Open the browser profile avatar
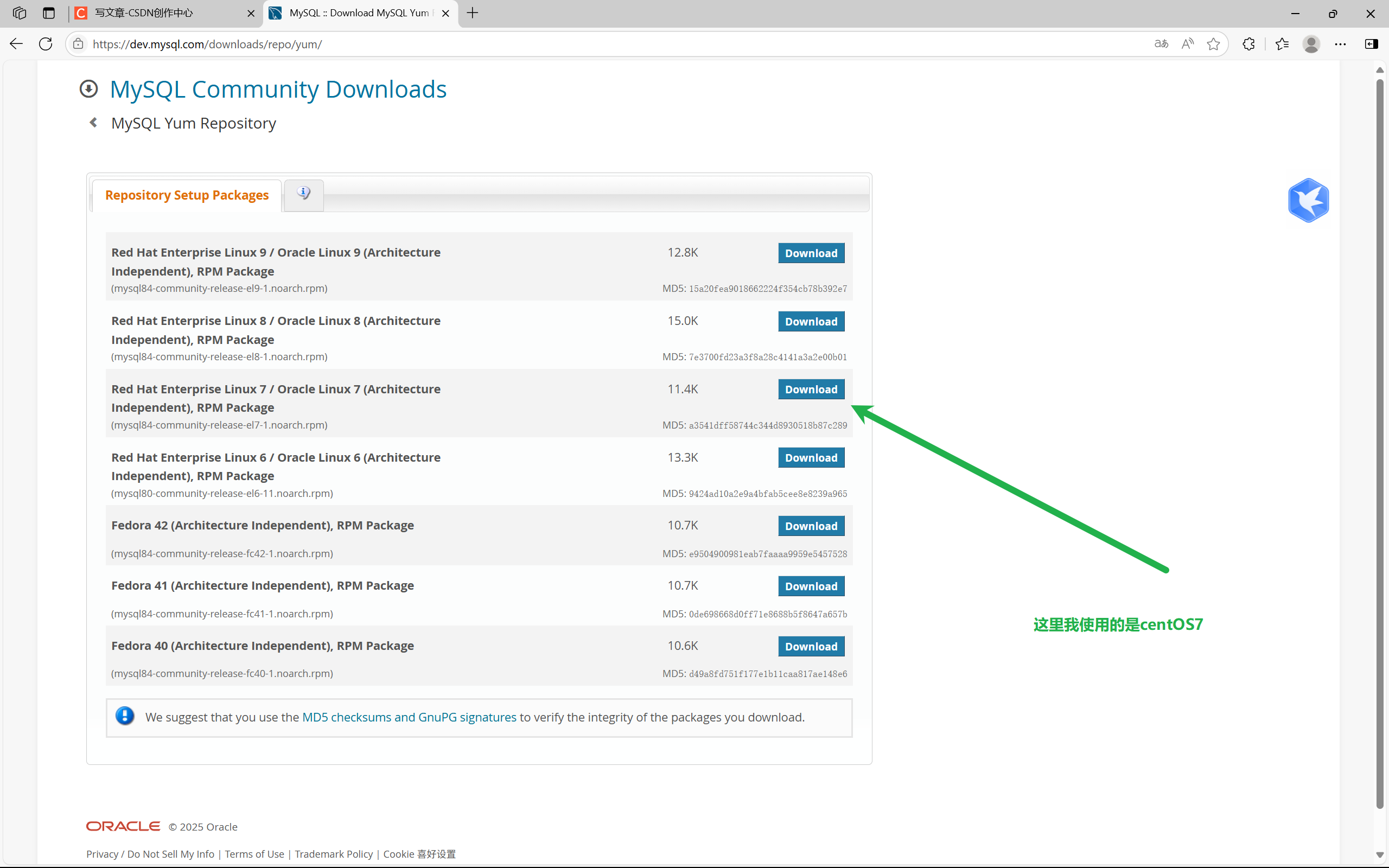The height and width of the screenshot is (868, 1389). click(x=1311, y=43)
